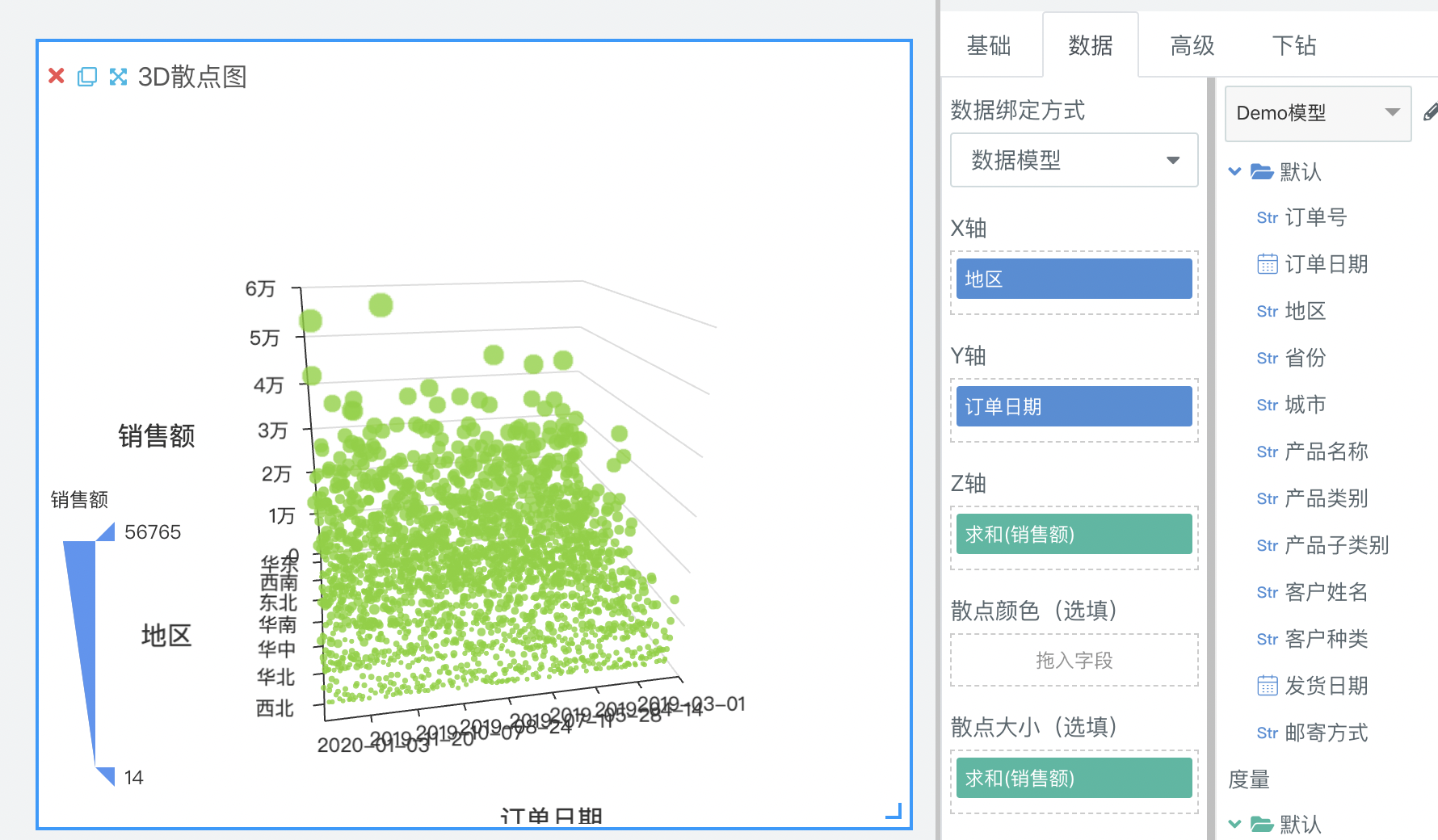Click the 6万 axis tick label
This screenshot has width=1438, height=840.
[260, 289]
